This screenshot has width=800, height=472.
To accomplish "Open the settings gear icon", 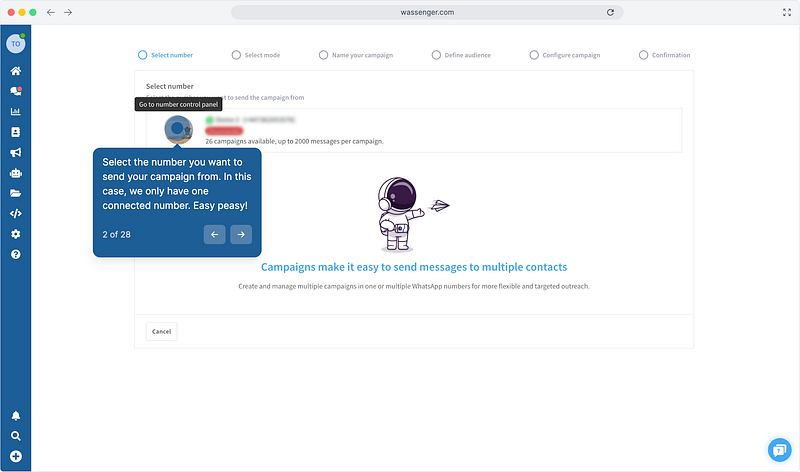I will (15, 234).
